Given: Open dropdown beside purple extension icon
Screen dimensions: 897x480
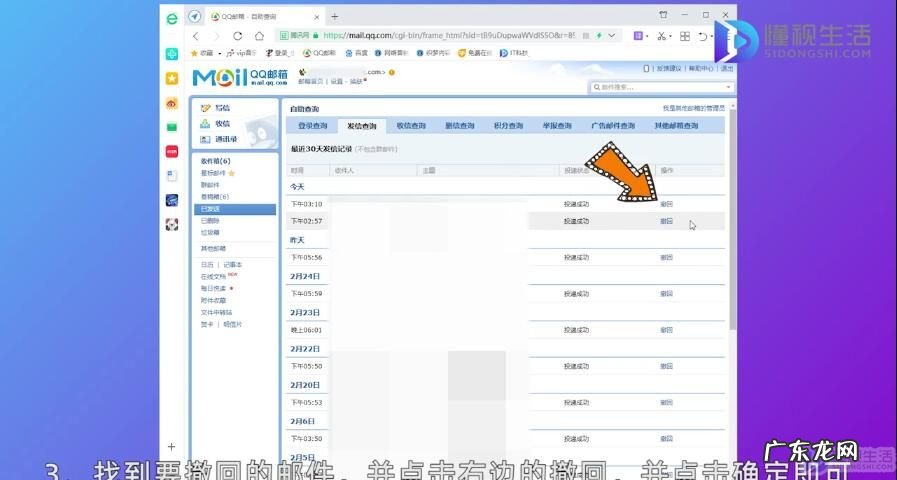Looking at the screenshot, I should 647,36.
